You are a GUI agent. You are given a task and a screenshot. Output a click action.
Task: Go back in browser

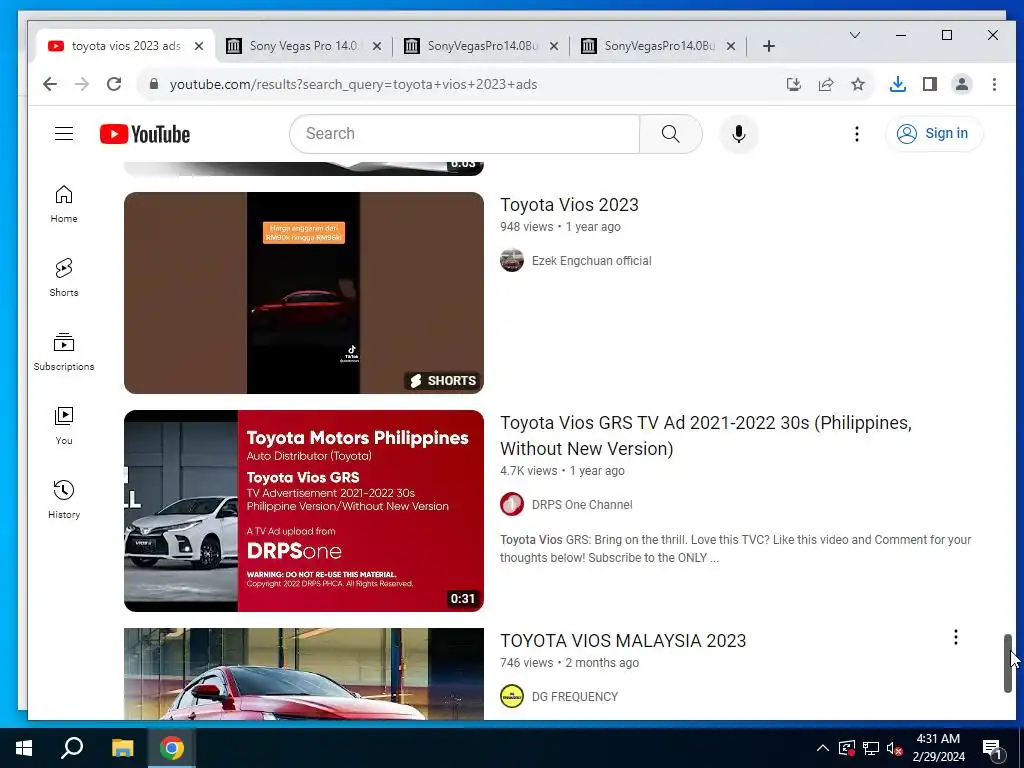50,84
